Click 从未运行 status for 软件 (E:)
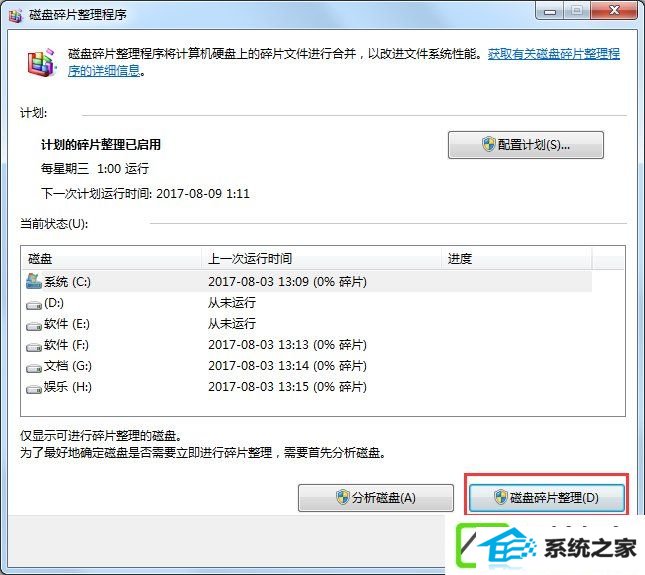Image resolution: width=645 pixels, height=575 pixels. click(232, 324)
